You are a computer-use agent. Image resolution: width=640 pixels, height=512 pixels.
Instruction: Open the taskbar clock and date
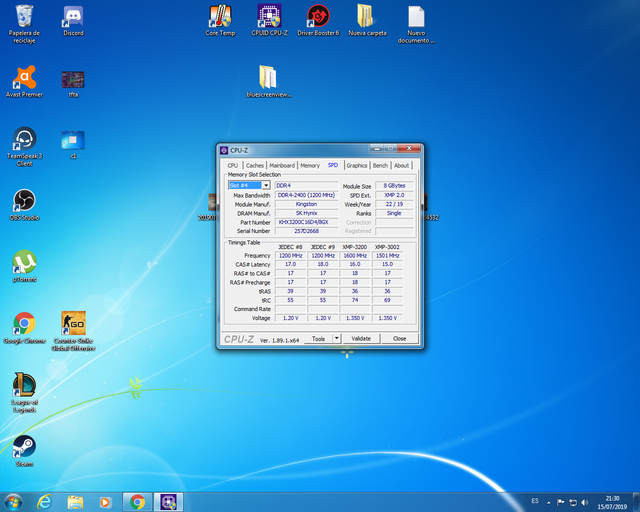612,502
